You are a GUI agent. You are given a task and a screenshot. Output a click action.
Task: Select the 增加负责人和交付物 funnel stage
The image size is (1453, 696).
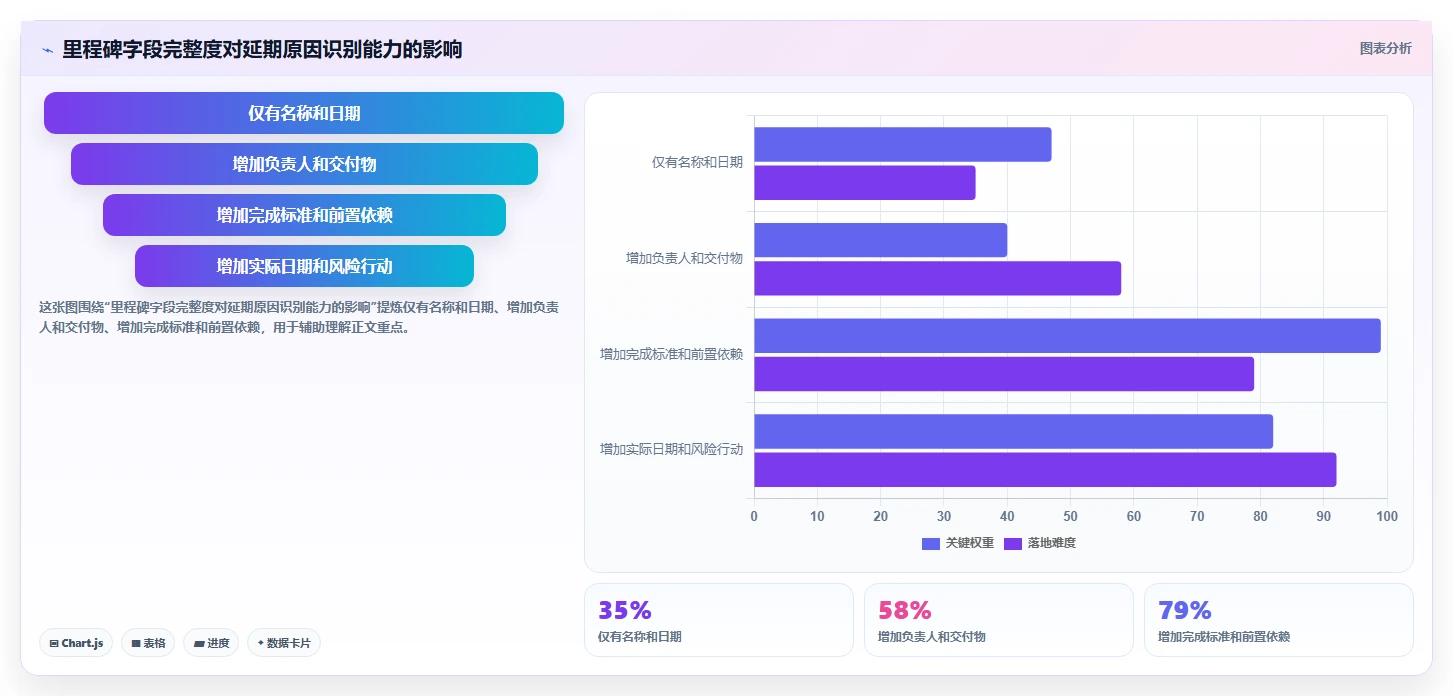point(304,164)
